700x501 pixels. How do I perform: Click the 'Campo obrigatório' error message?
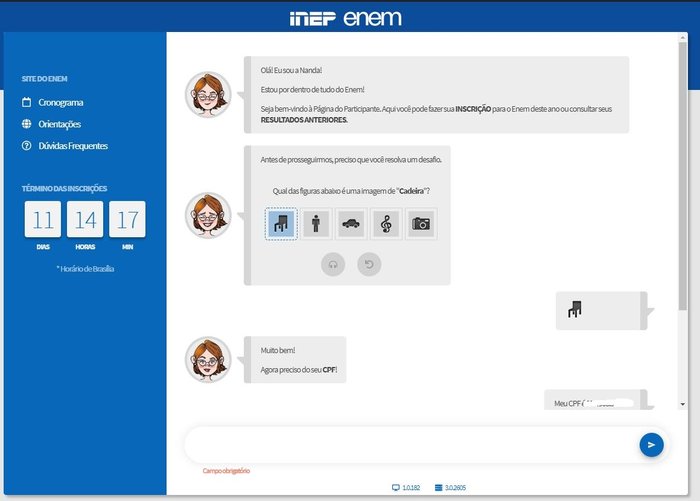coord(226,471)
